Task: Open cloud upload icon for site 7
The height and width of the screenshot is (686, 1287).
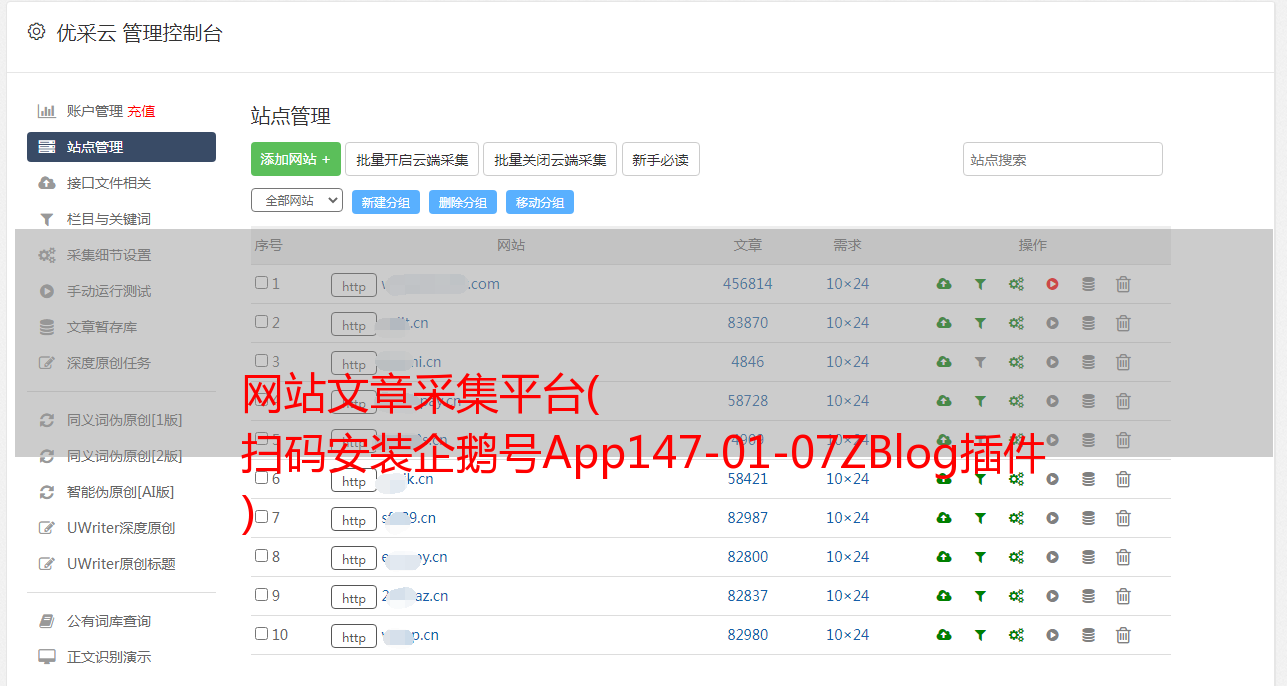Action: tap(944, 518)
